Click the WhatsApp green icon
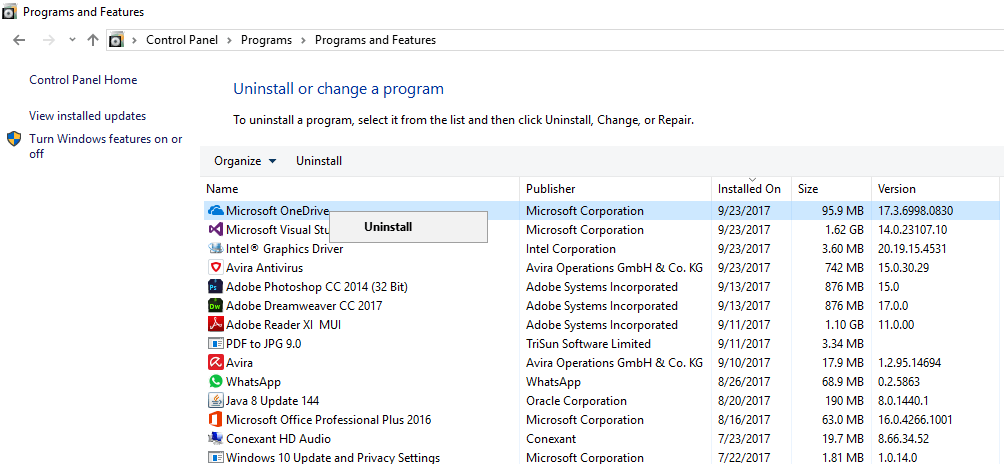This screenshot has height=464, width=1004. (x=215, y=381)
